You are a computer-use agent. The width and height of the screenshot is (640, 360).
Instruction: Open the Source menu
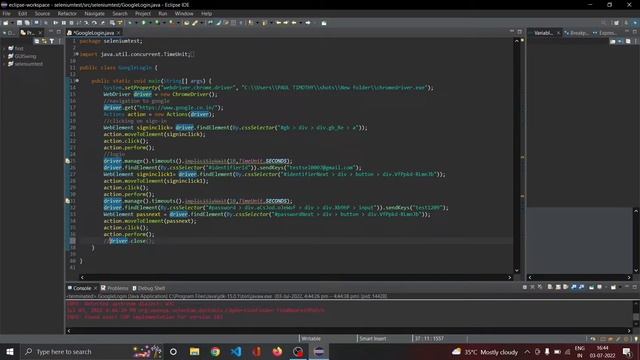pyautogui.click(x=42, y=13)
